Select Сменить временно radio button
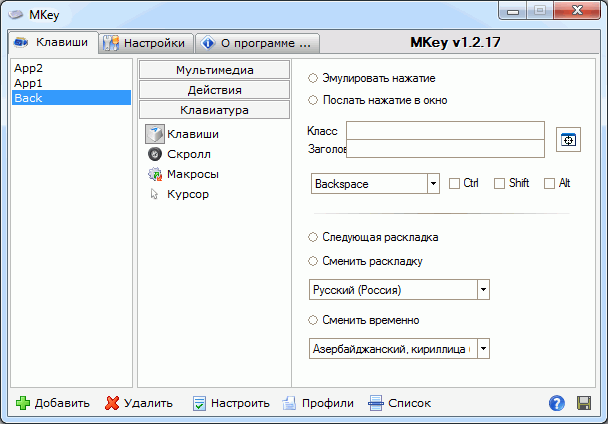 coord(313,320)
